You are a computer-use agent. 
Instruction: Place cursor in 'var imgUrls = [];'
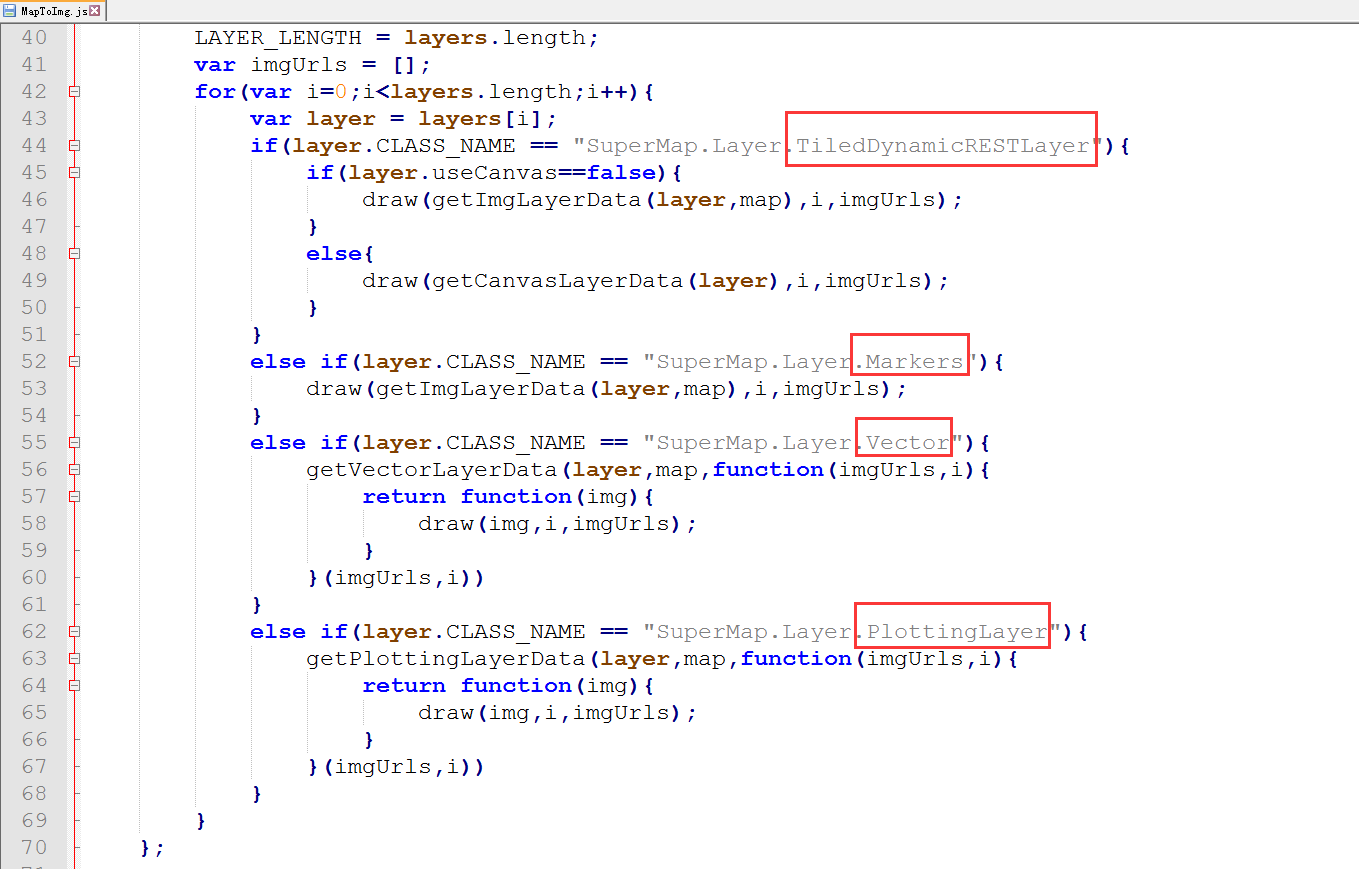coord(313,65)
